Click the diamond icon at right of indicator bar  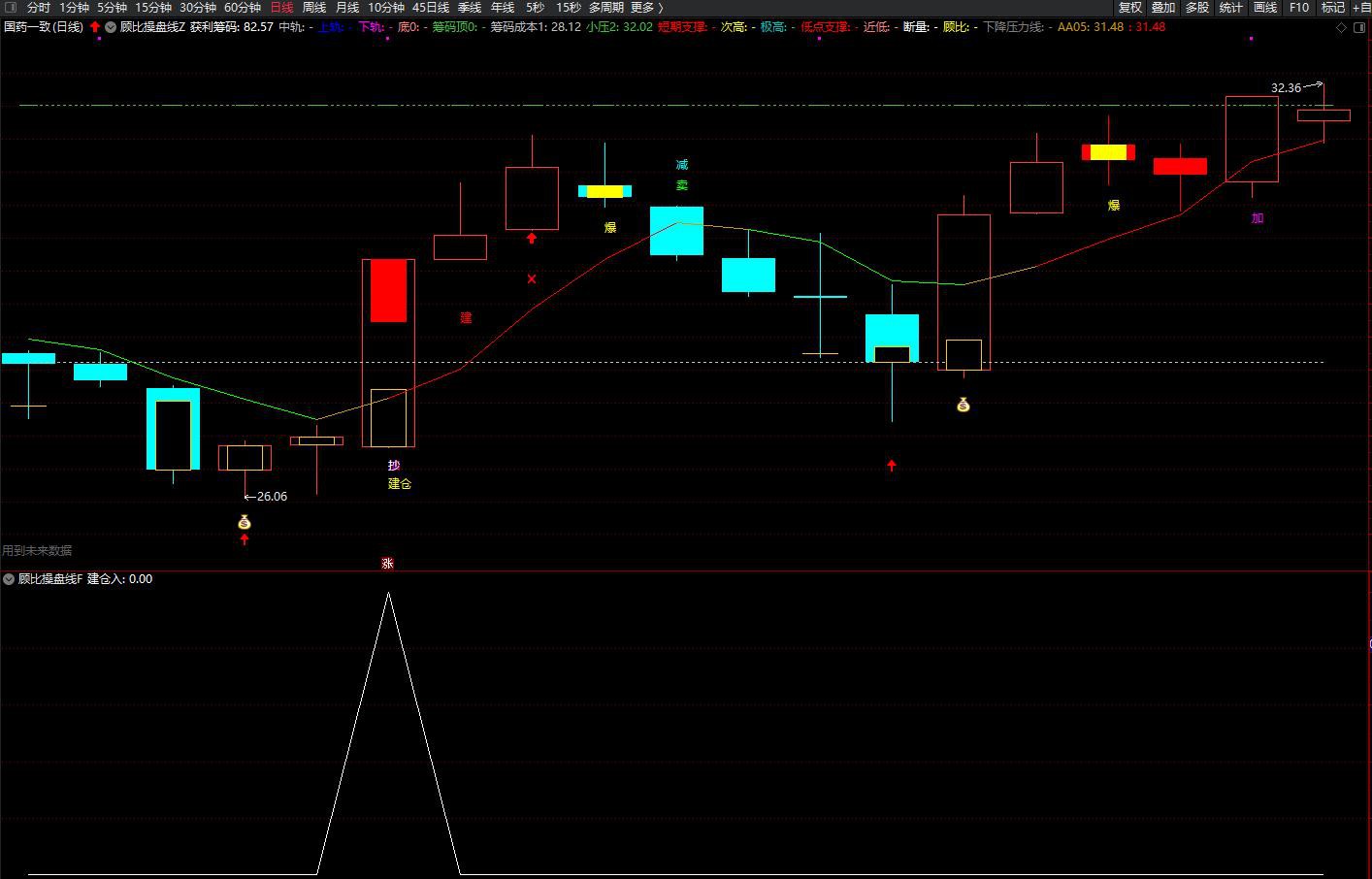[x=1342, y=27]
